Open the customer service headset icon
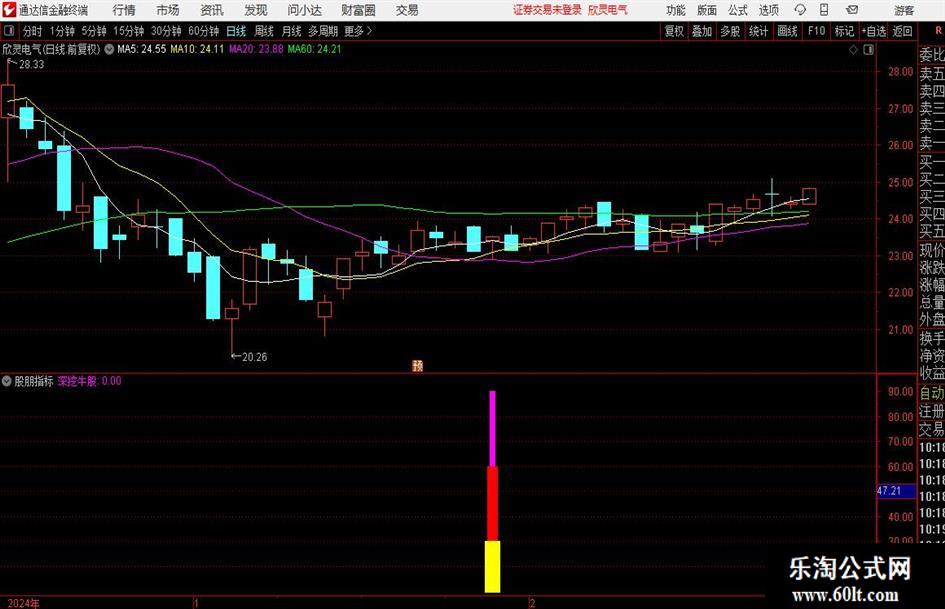 pyautogui.click(x=800, y=10)
